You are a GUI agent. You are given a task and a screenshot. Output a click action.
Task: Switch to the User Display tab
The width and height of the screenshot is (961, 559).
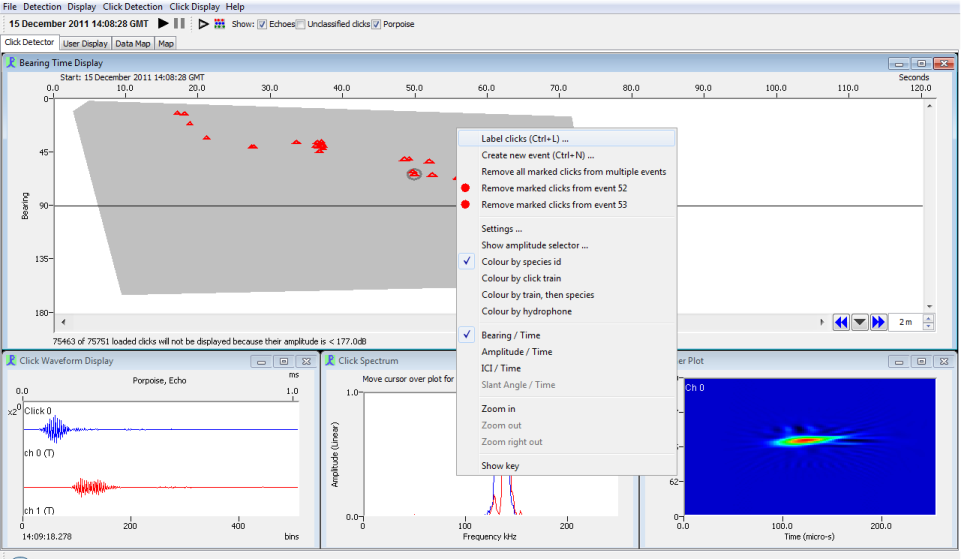[x=85, y=44]
